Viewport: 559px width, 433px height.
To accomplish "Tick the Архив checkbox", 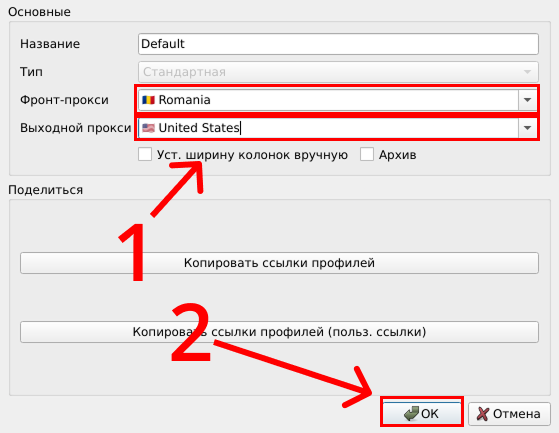I will point(366,155).
